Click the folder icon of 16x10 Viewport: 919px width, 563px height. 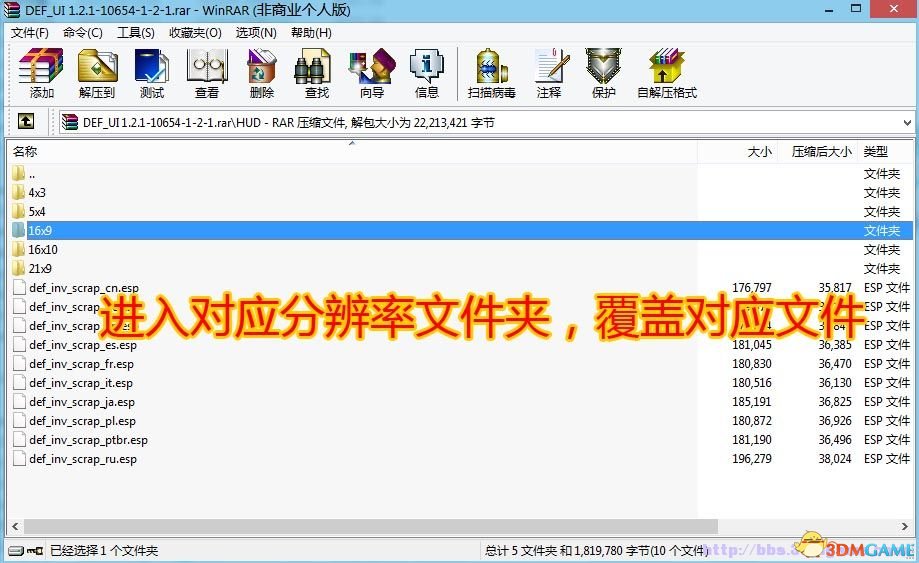tap(19, 250)
